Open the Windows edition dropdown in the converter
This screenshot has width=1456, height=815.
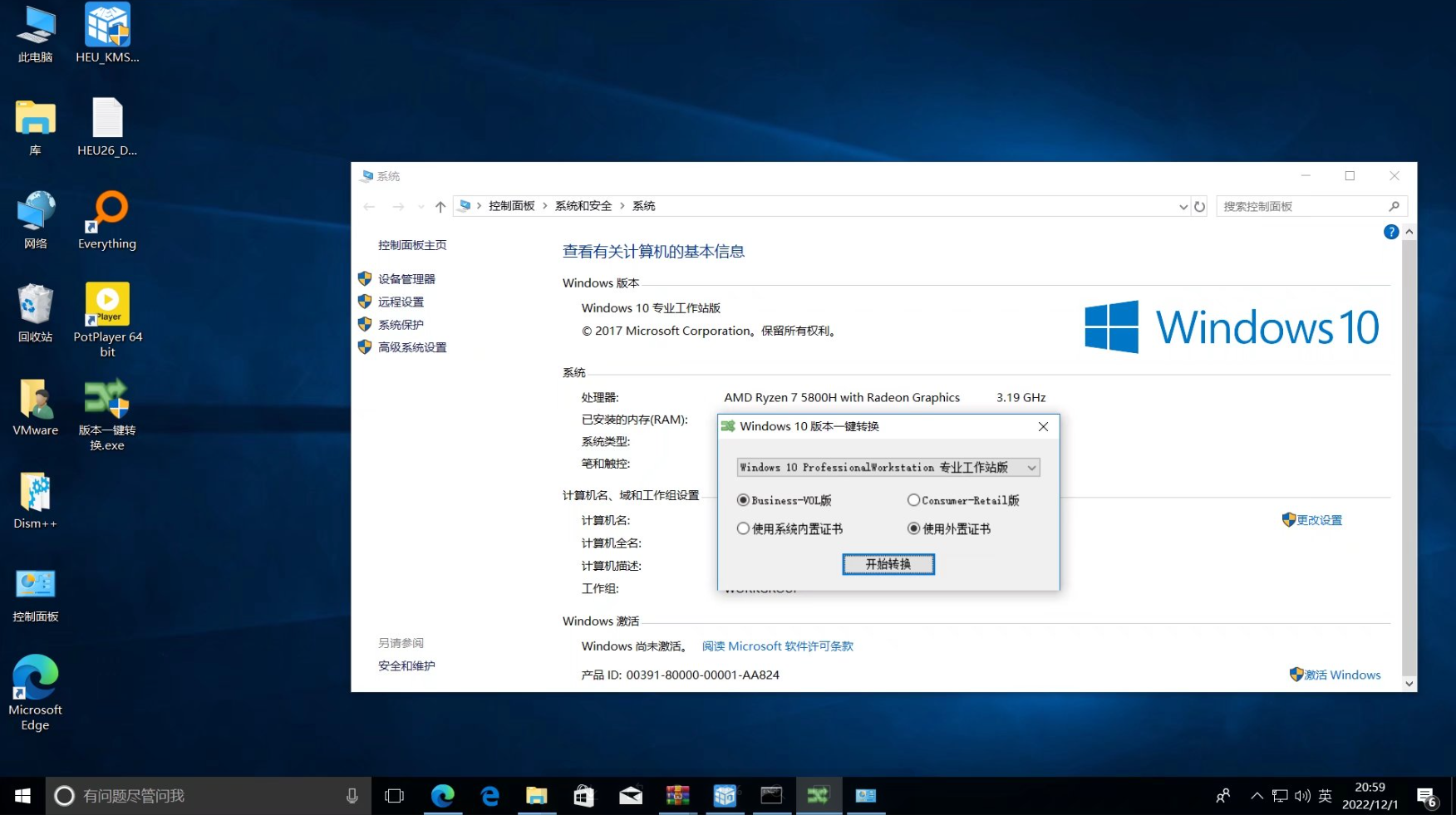tap(1031, 467)
